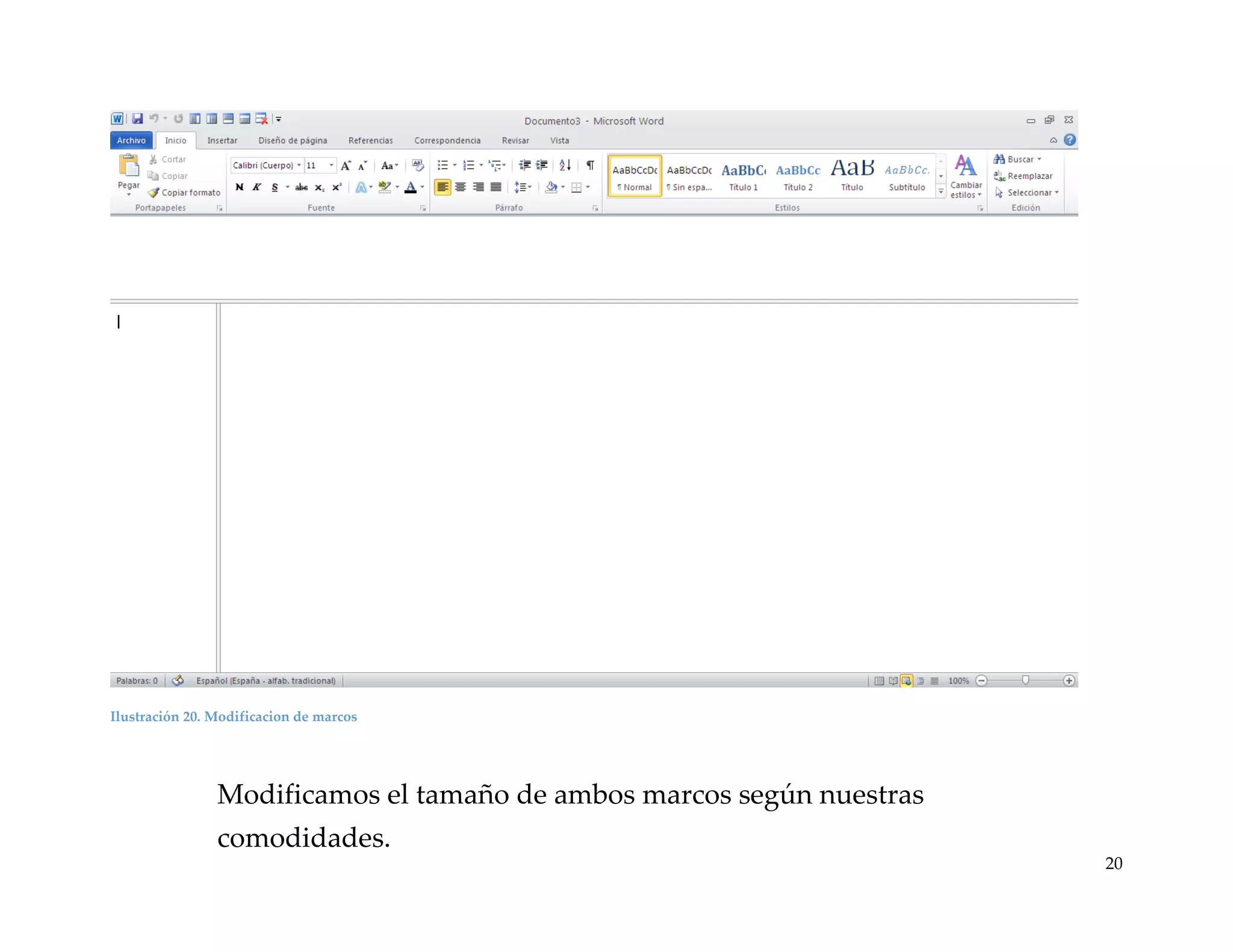Click the sort A-Z icon

(565, 165)
